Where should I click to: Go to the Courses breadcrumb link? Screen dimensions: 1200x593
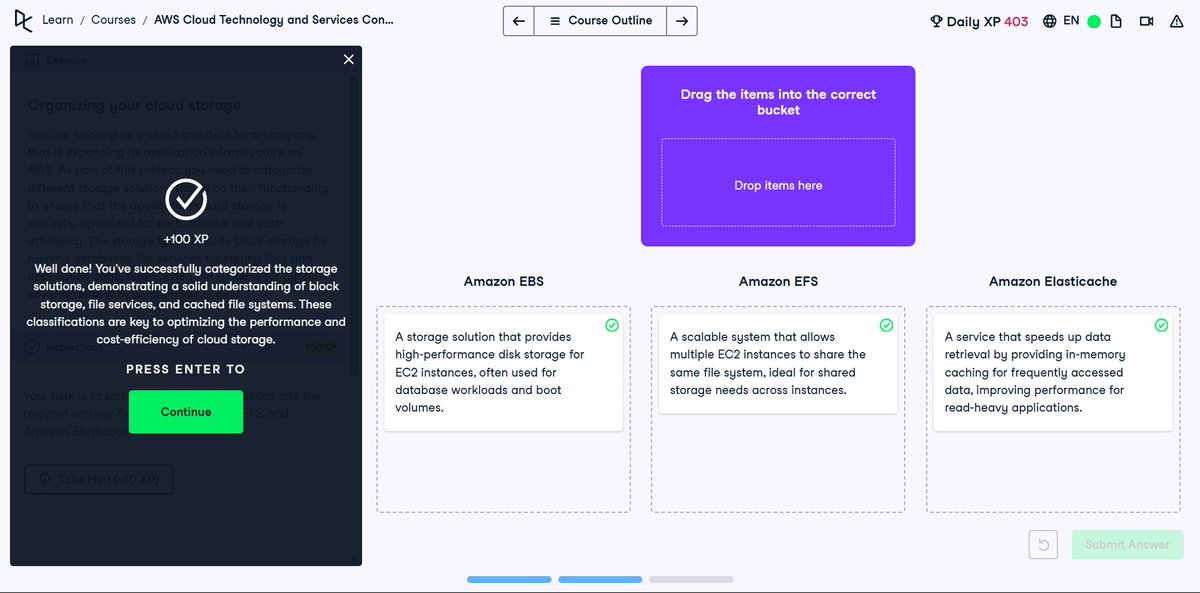pyautogui.click(x=113, y=20)
